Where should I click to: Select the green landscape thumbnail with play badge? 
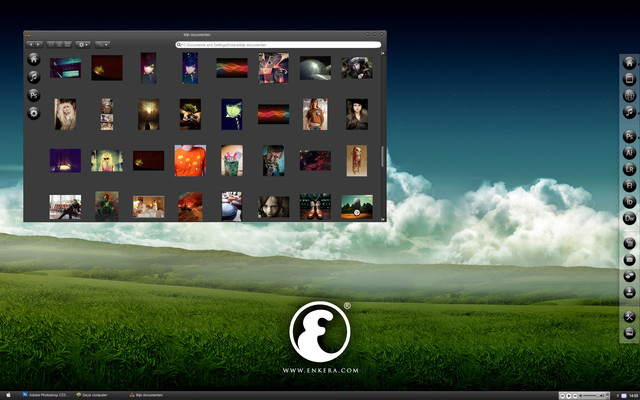[357, 207]
